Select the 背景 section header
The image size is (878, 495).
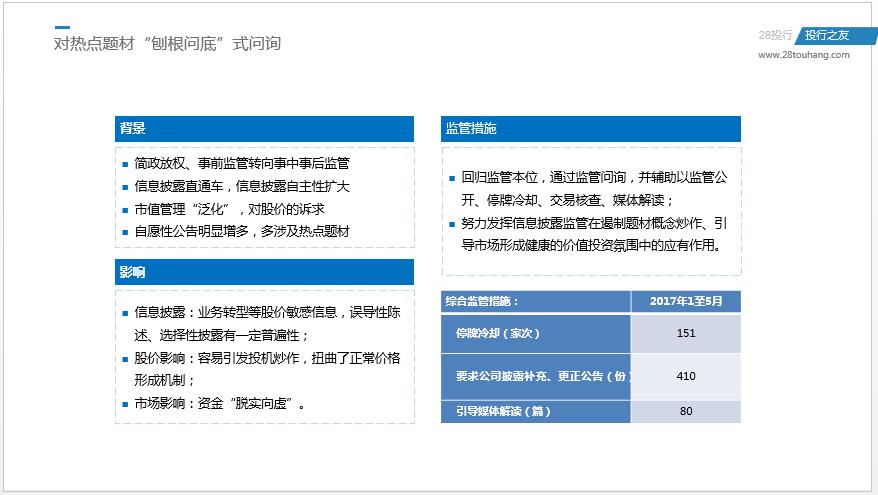click(264, 129)
